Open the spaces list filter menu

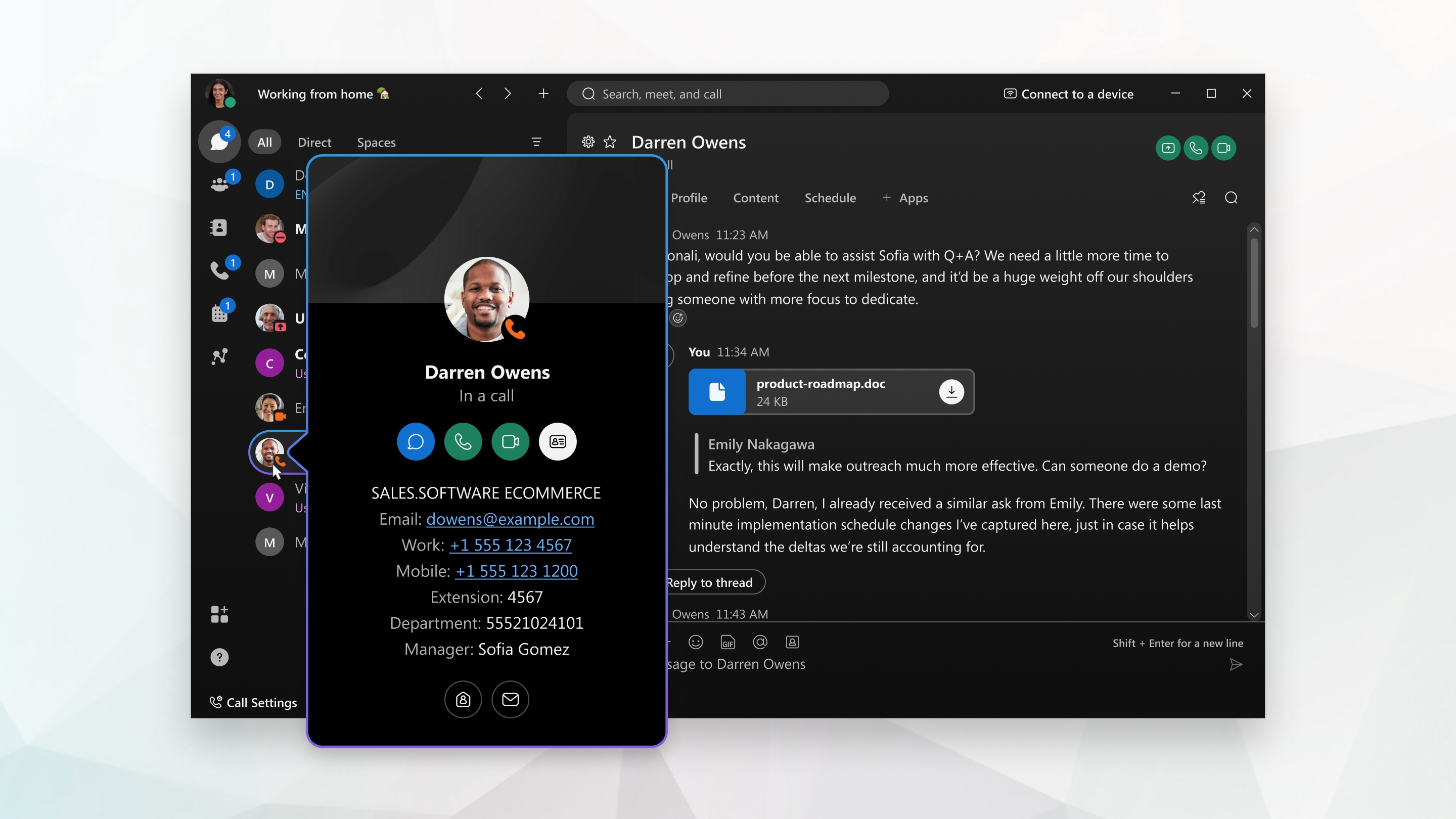tap(536, 142)
